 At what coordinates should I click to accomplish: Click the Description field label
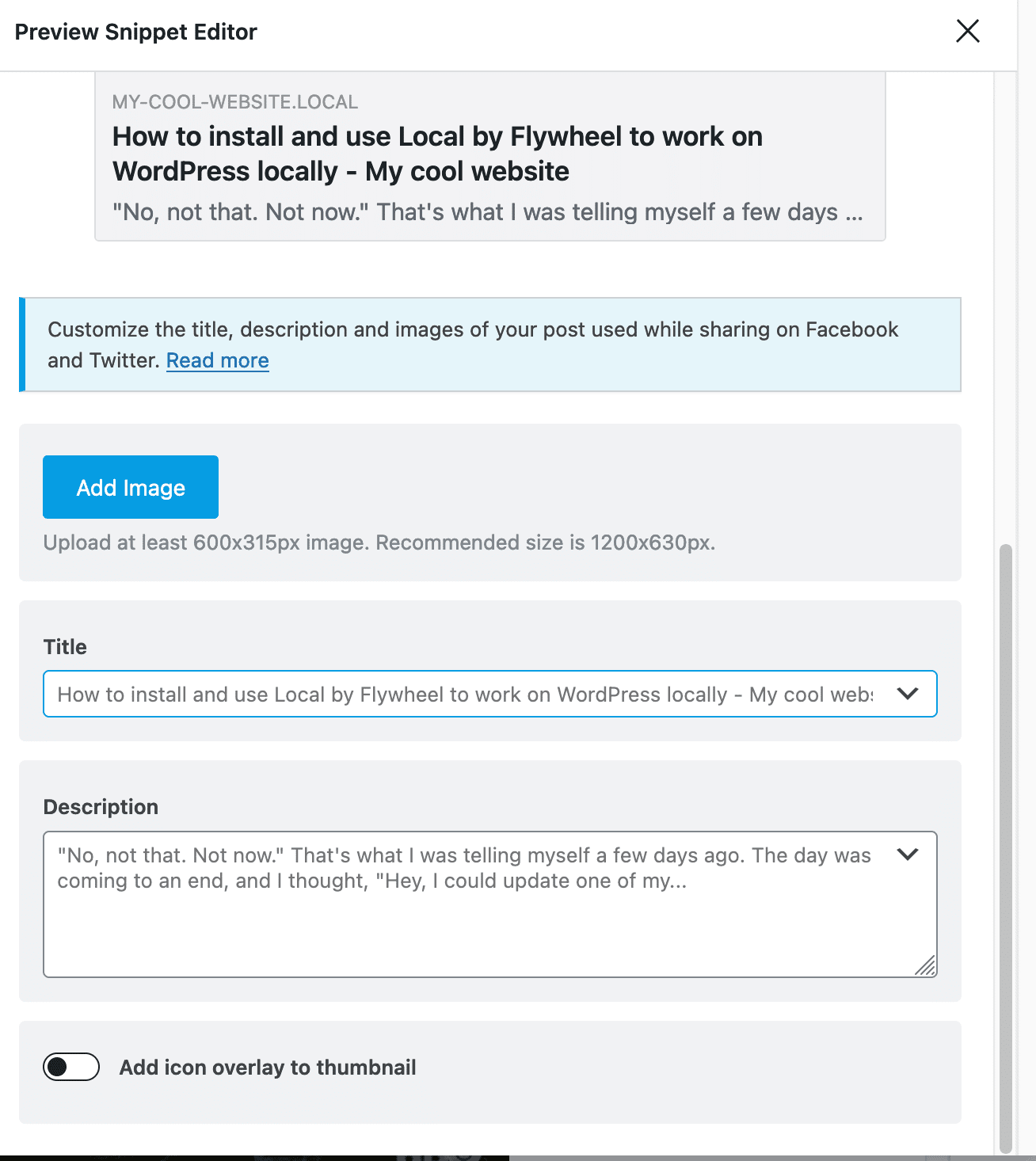(101, 807)
